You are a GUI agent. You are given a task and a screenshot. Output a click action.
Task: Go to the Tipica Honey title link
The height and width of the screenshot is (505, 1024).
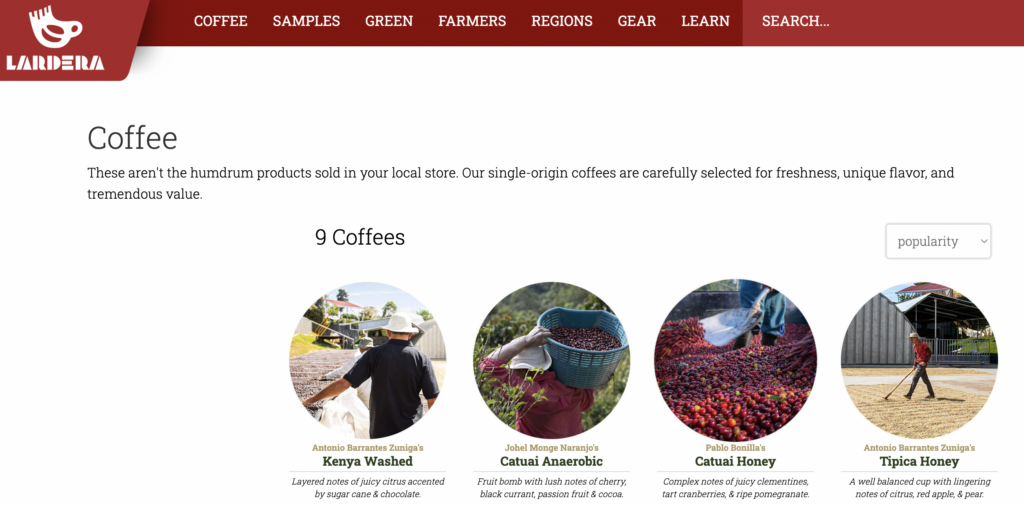pos(919,461)
